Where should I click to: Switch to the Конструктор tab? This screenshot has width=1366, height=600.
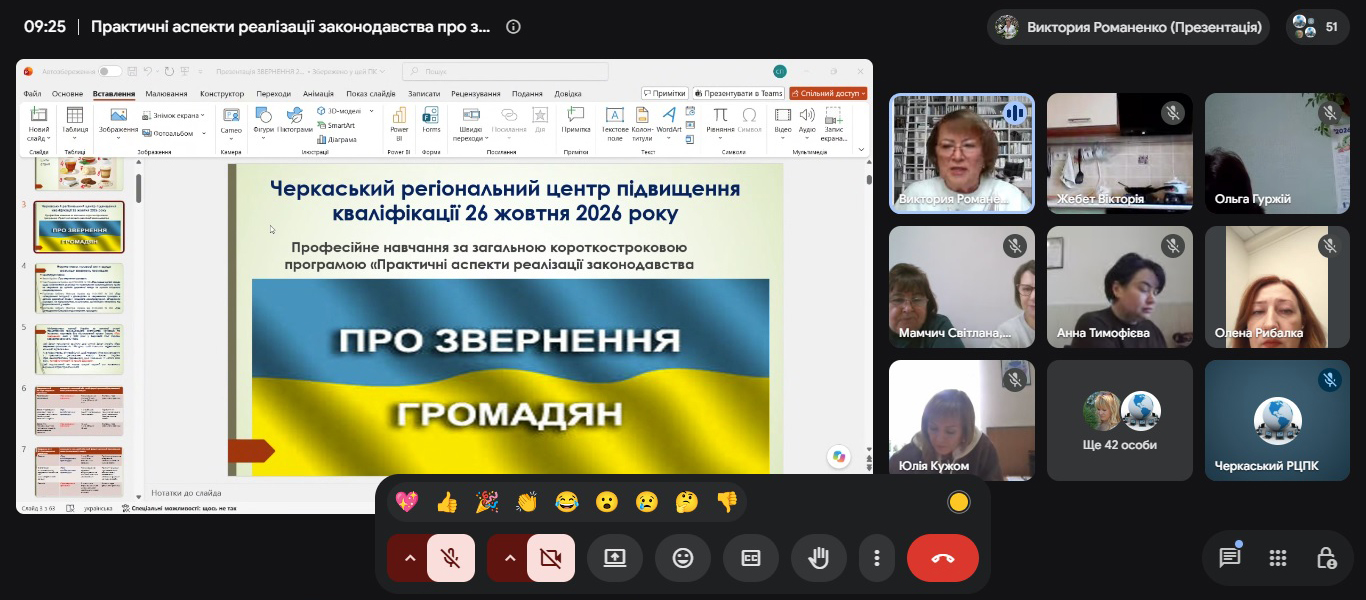[222, 94]
